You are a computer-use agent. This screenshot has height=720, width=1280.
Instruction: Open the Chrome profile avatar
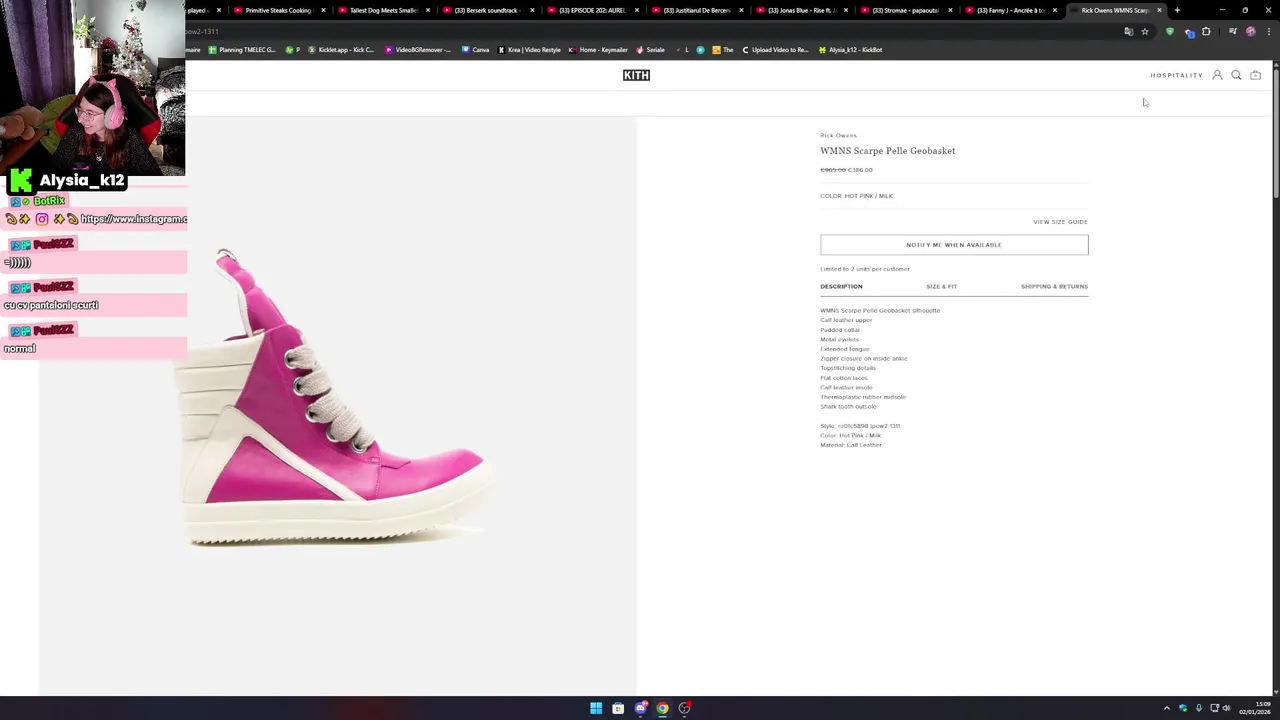click(1250, 31)
